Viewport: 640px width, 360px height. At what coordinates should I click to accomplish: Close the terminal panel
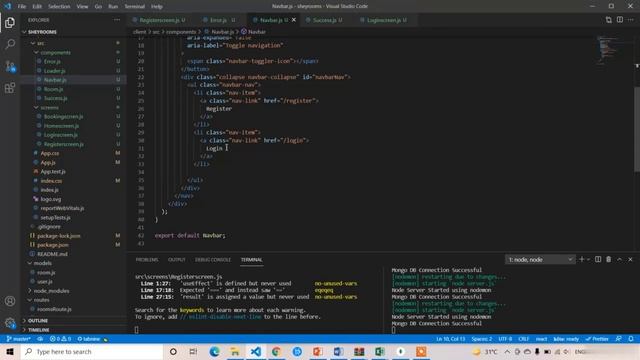(630, 260)
